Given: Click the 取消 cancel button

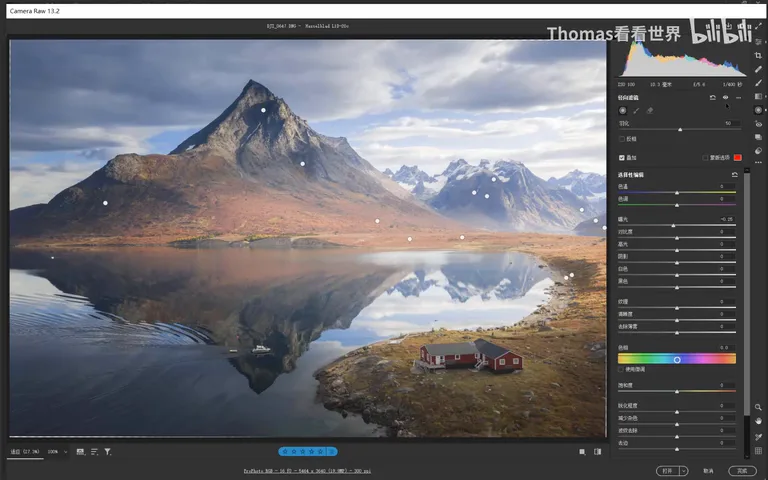Looking at the screenshot, I should 708,471.
